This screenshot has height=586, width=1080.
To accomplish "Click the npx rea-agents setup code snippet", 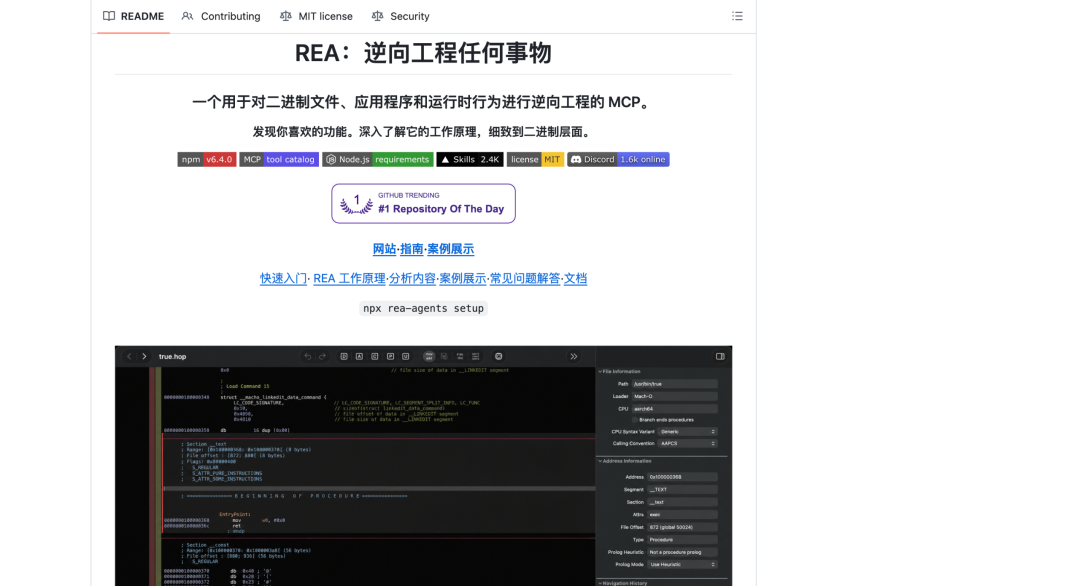I will (424, 308).
